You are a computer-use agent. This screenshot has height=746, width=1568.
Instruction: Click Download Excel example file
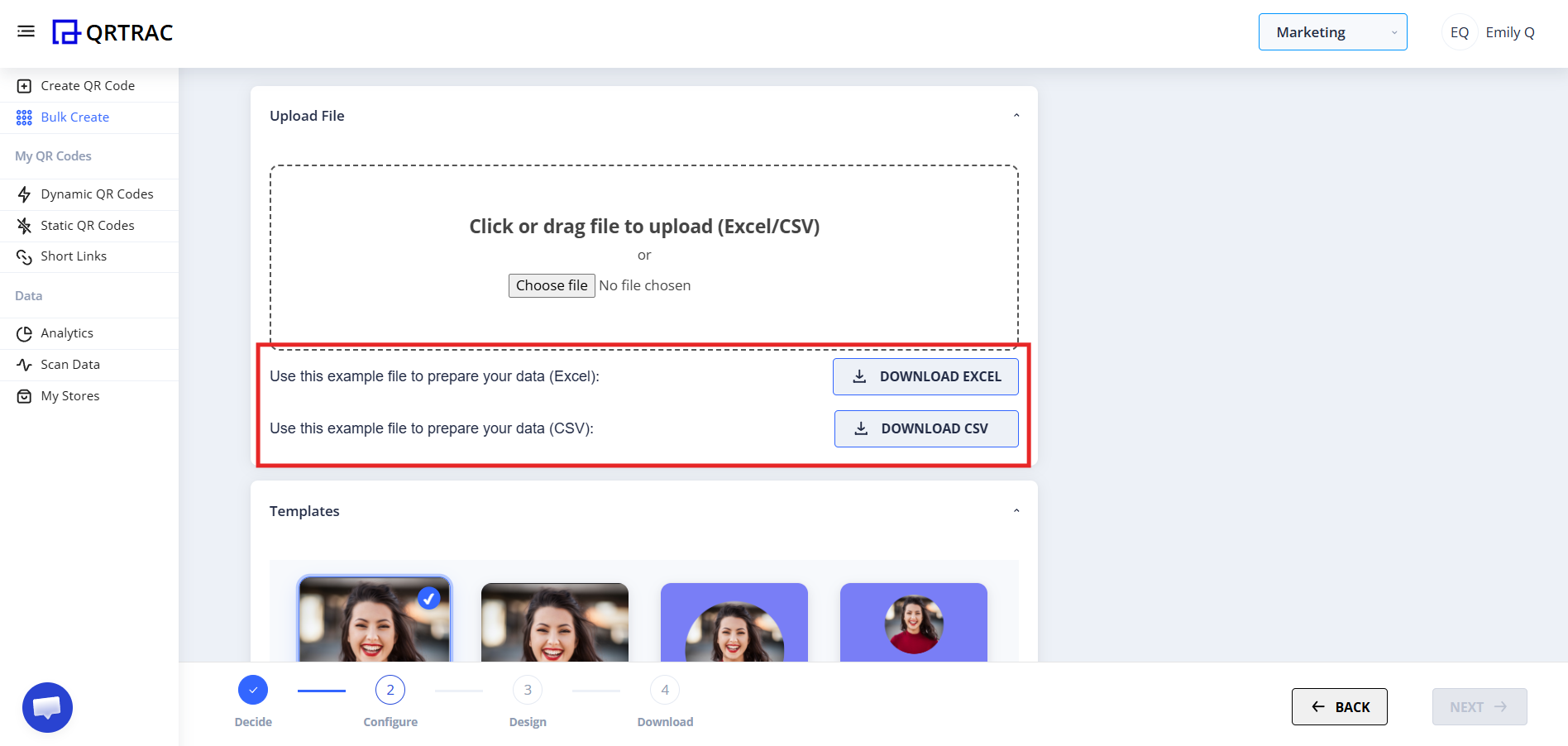coord(925,376)
